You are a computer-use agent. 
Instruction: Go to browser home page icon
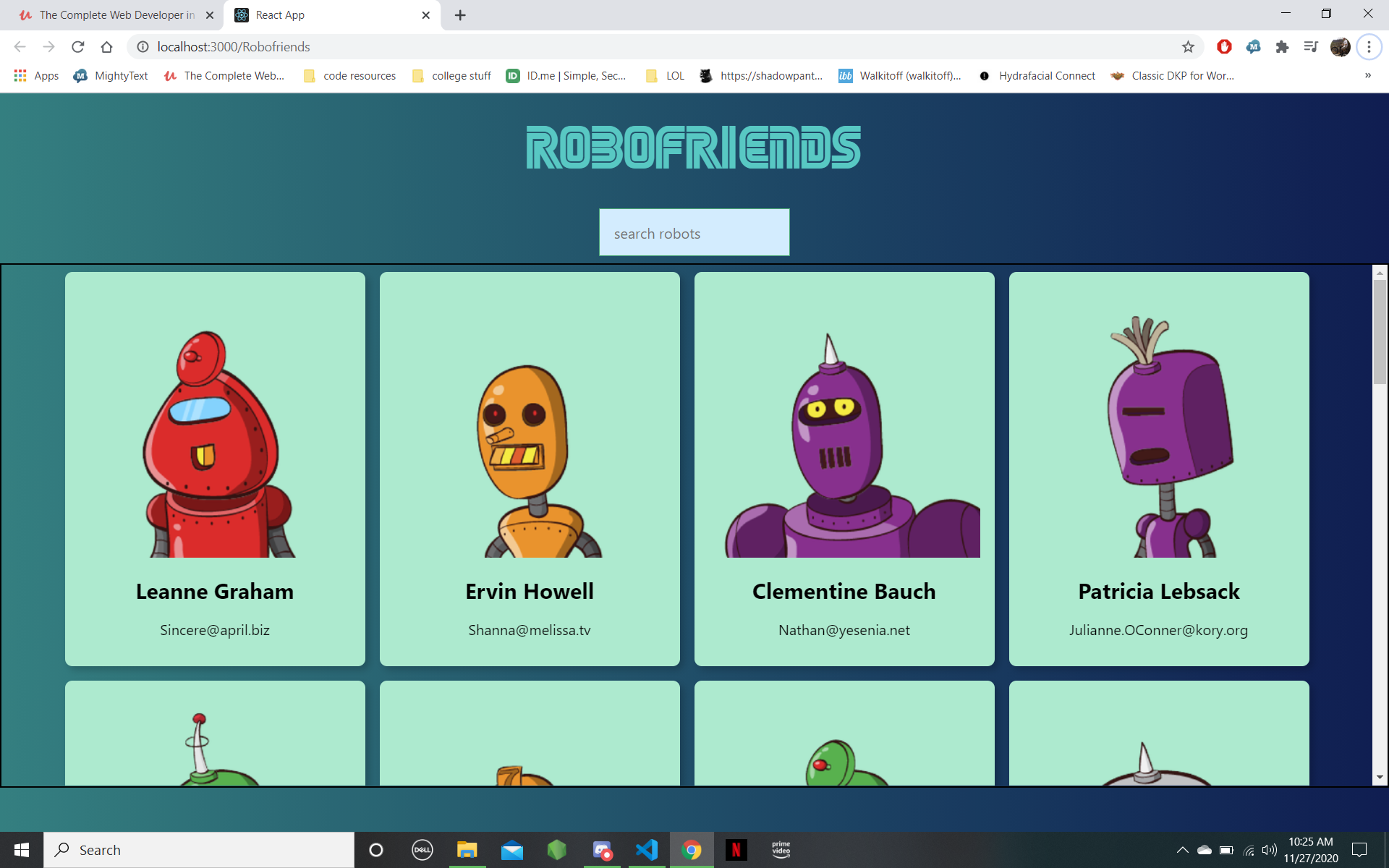point(107,47)
